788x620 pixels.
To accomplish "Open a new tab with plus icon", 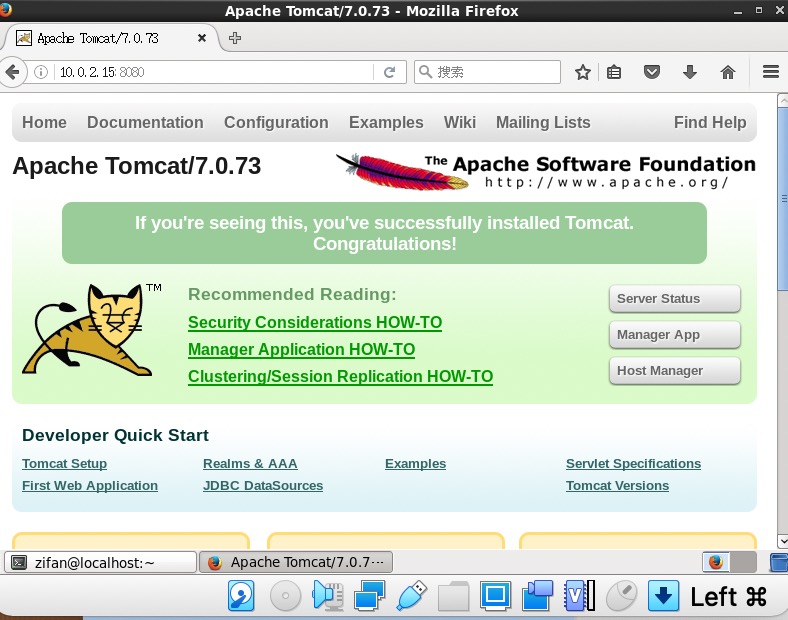I will pyautogui.click(x=235, y=38).
